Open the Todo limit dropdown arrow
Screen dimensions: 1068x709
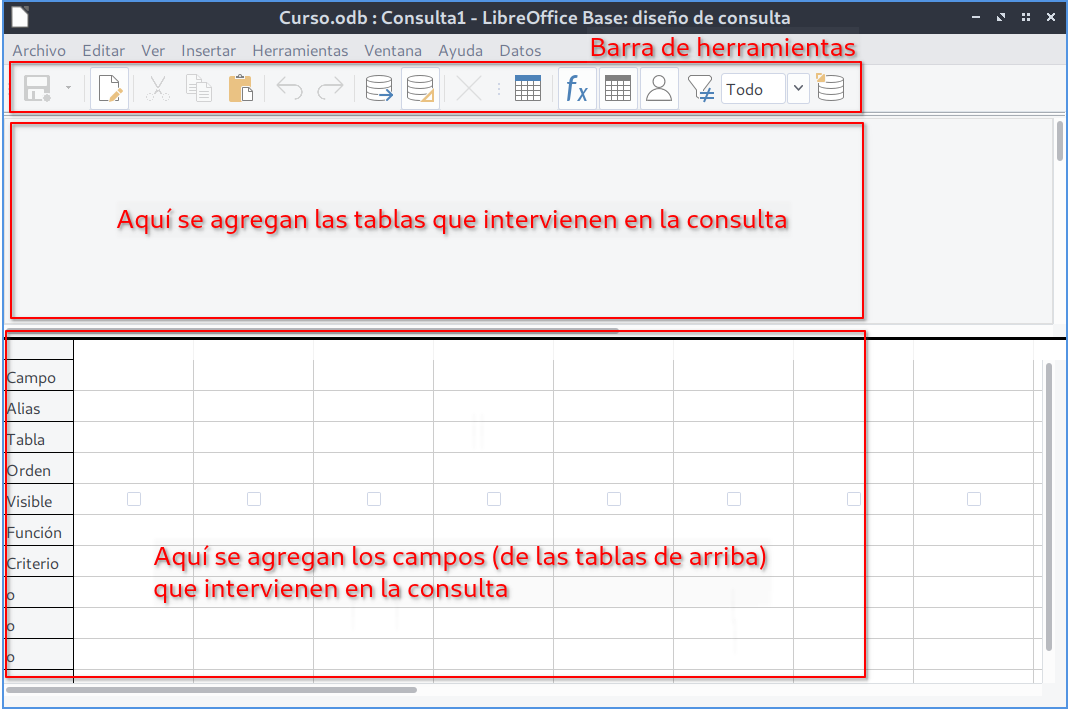coord(798,89)
